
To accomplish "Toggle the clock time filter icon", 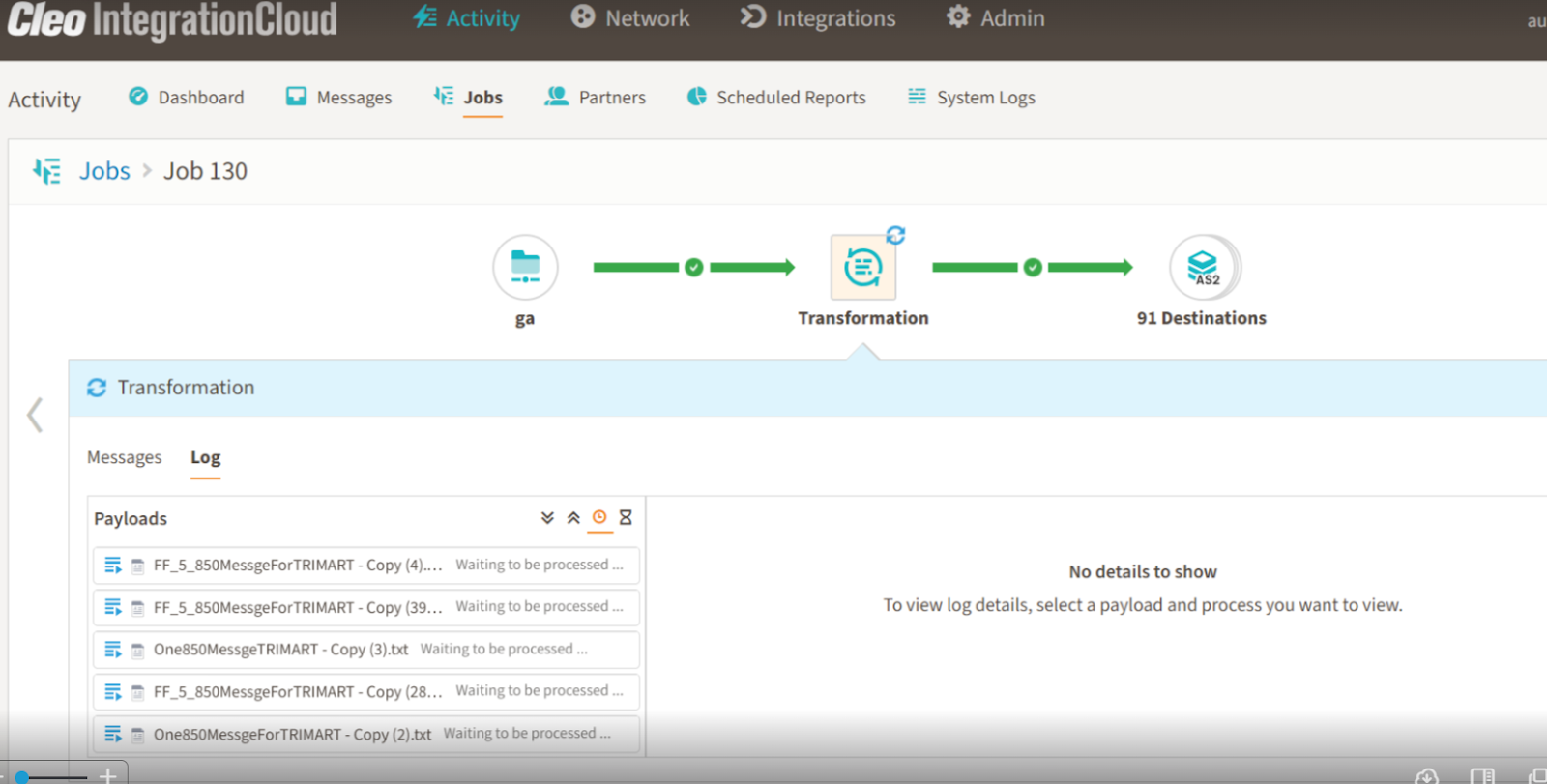I will pos(599,518).
